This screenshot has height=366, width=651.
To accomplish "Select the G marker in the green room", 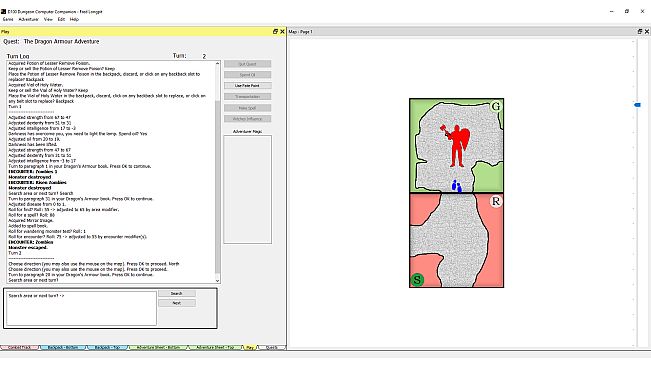I will click(x=496, y=107).
